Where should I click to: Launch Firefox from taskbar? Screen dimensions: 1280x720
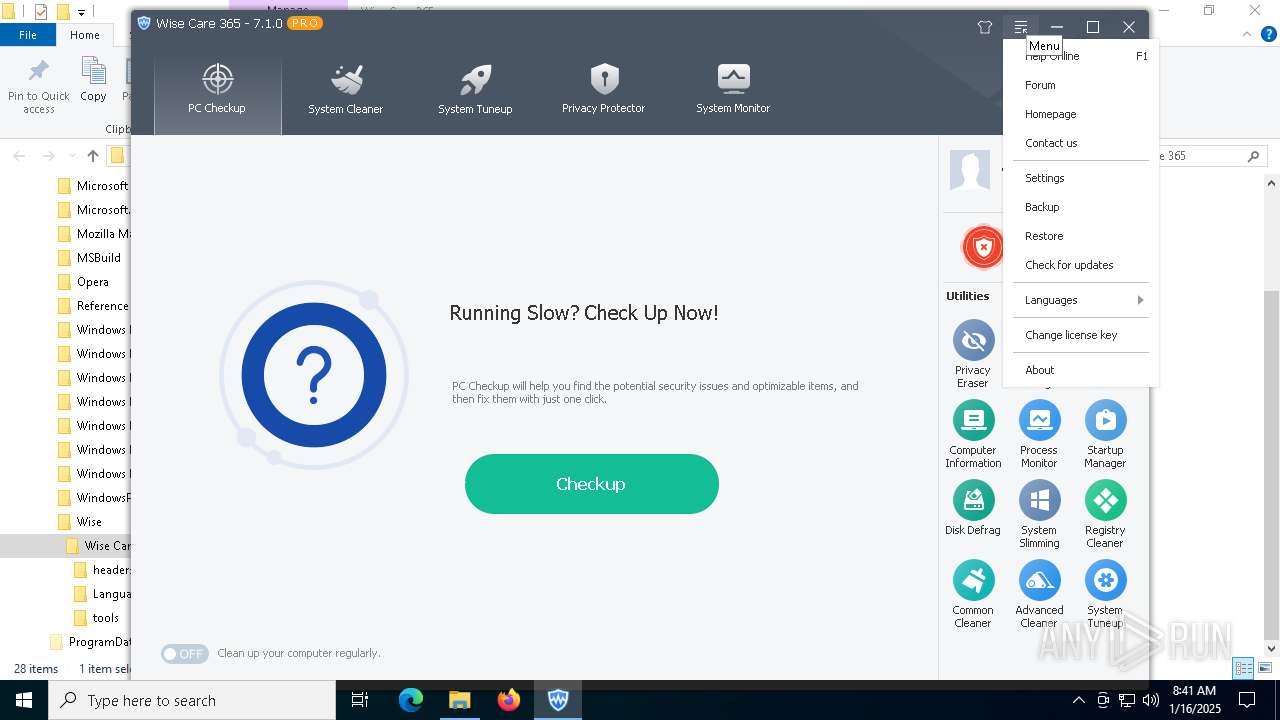point(509,700)
